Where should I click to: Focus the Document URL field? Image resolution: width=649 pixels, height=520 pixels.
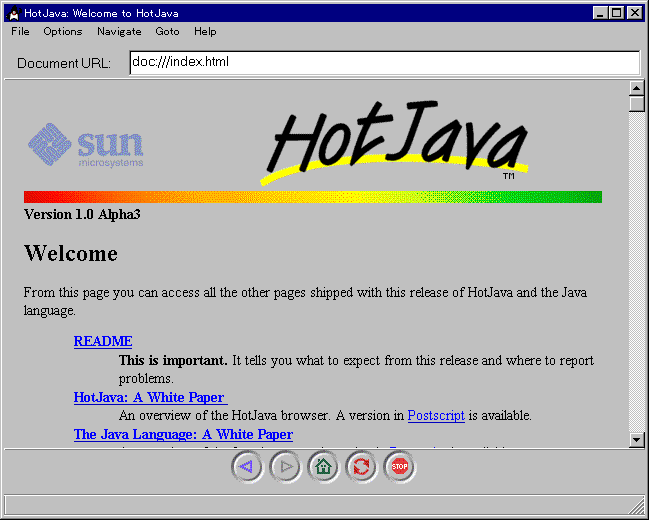point(385,63)
